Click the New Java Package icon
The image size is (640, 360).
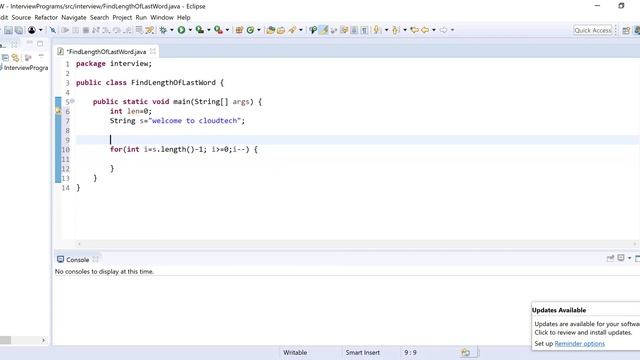(239, 30)
